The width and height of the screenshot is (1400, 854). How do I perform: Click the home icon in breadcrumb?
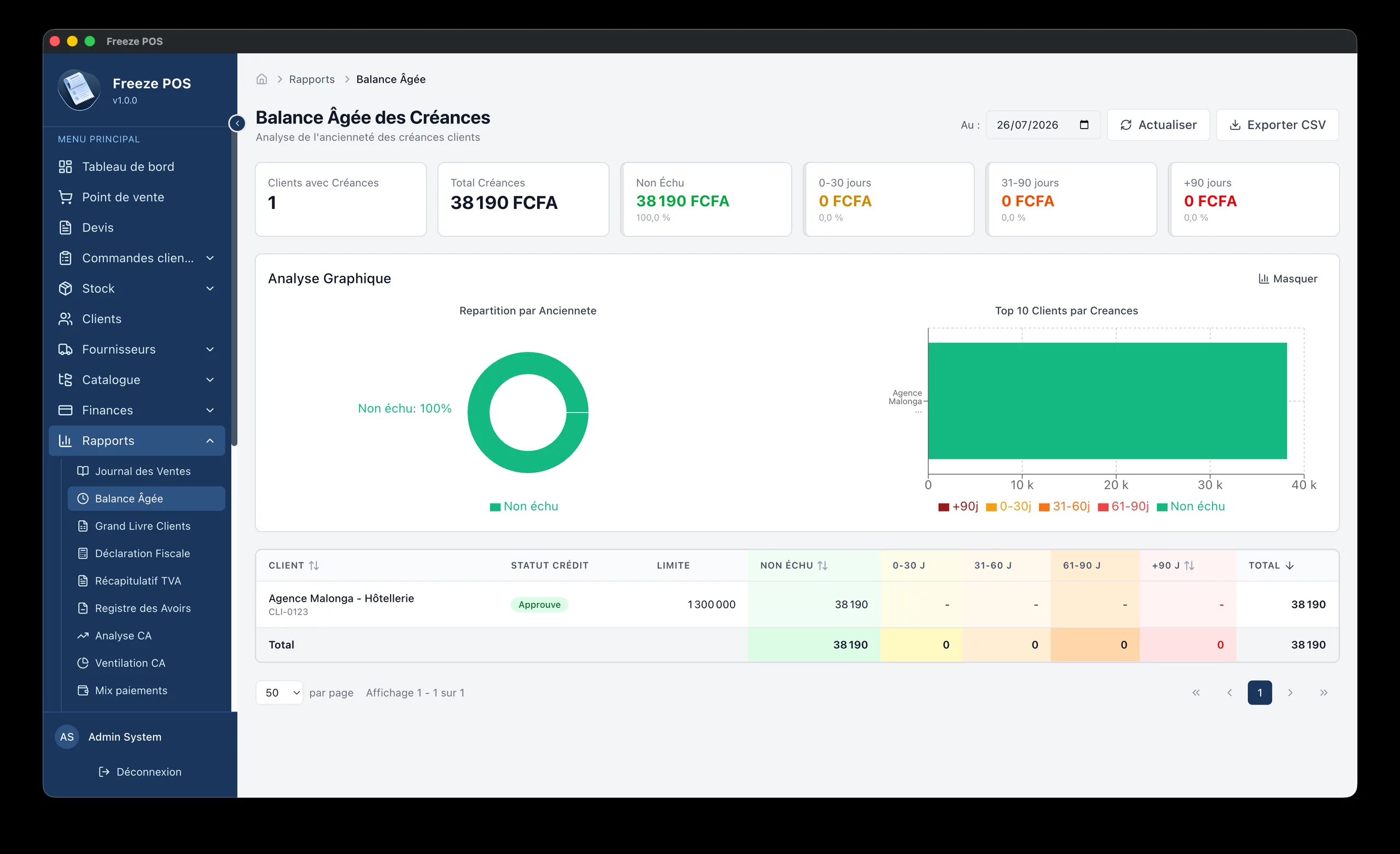tap(261, 79)
